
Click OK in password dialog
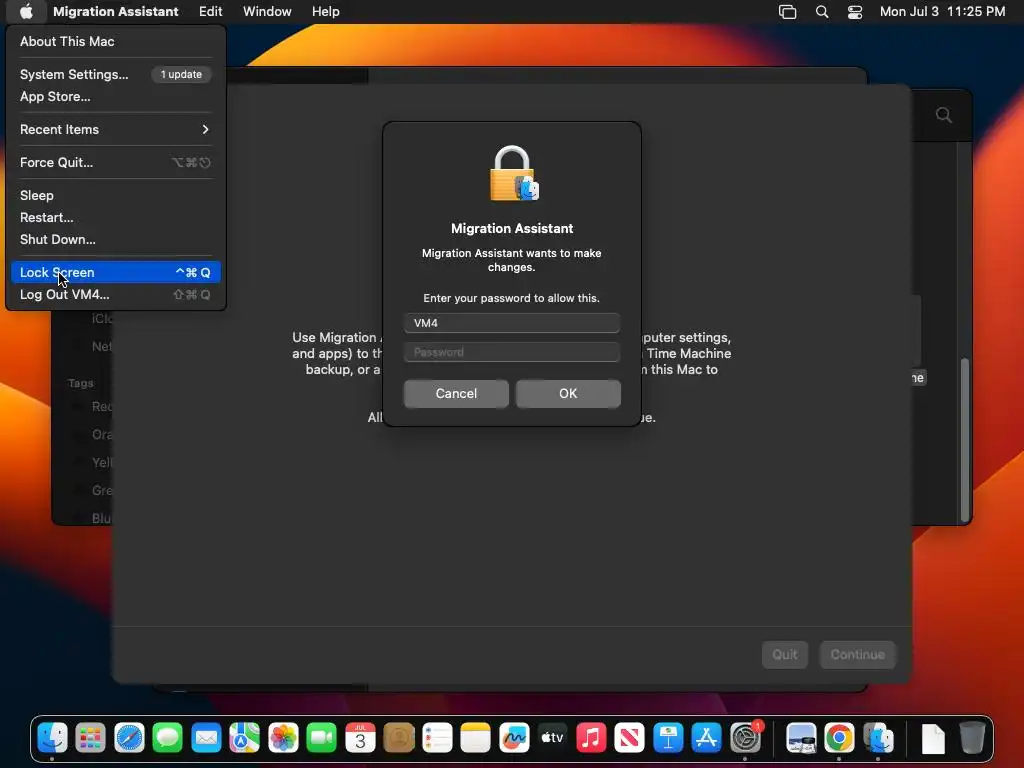point(568,394)
